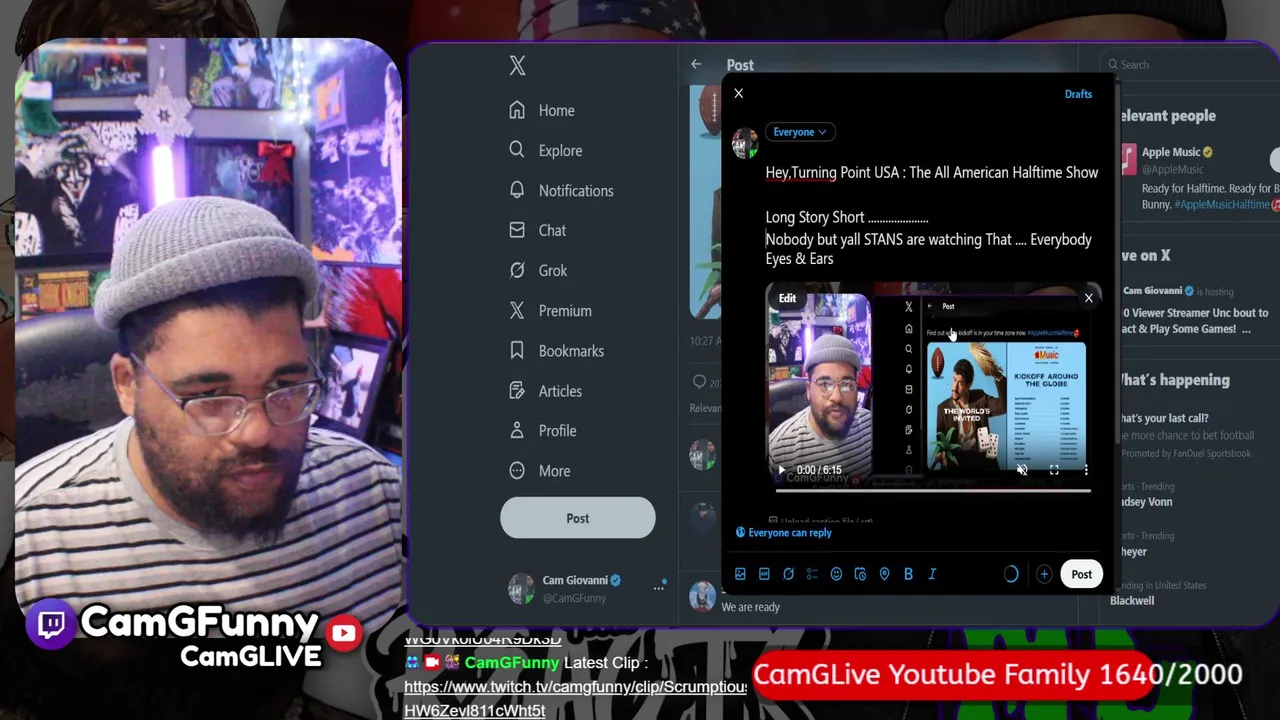
Task: Add a poll to the post
Action: pyautogui.click(x=812, y=574)
